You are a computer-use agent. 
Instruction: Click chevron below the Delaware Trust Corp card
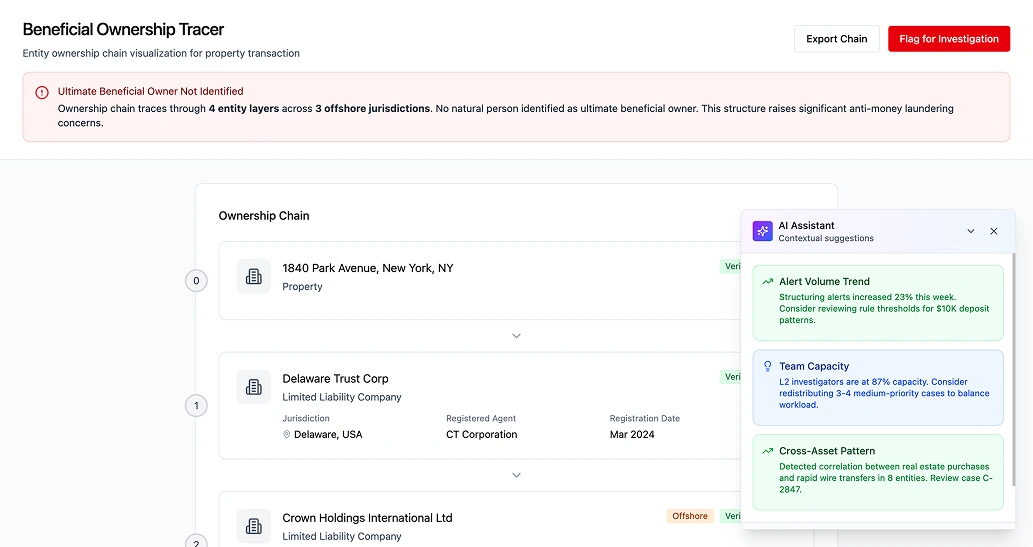516,475
